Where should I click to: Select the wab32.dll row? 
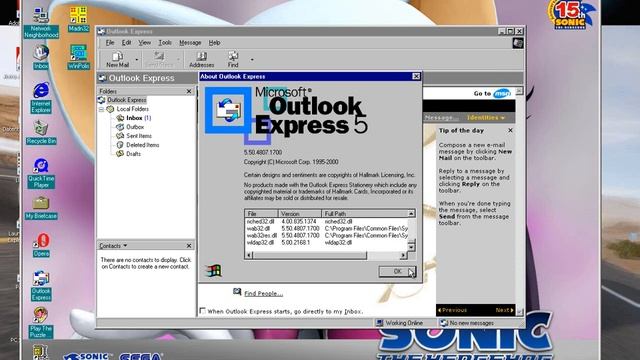pyautogui.click(x=327, y=229)
